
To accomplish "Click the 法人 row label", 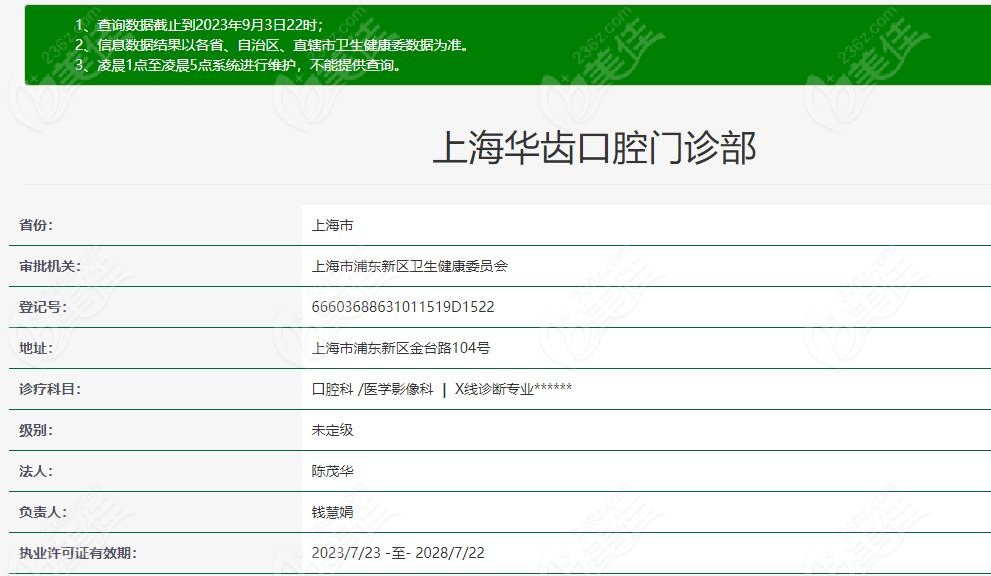I will tap(36, 472).
